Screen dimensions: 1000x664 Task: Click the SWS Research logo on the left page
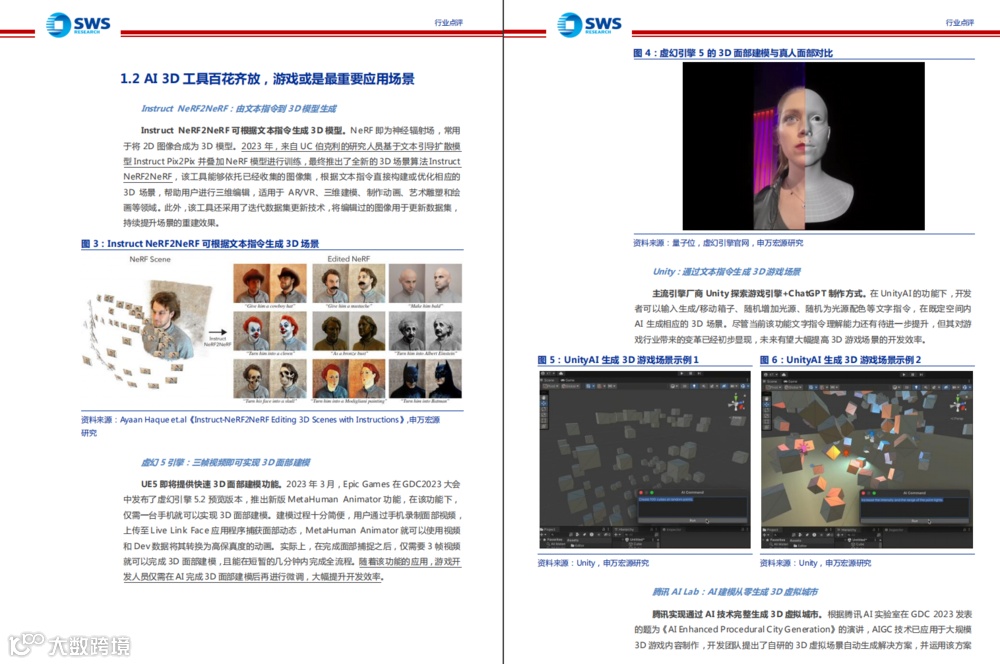click(x=78, y=25)
